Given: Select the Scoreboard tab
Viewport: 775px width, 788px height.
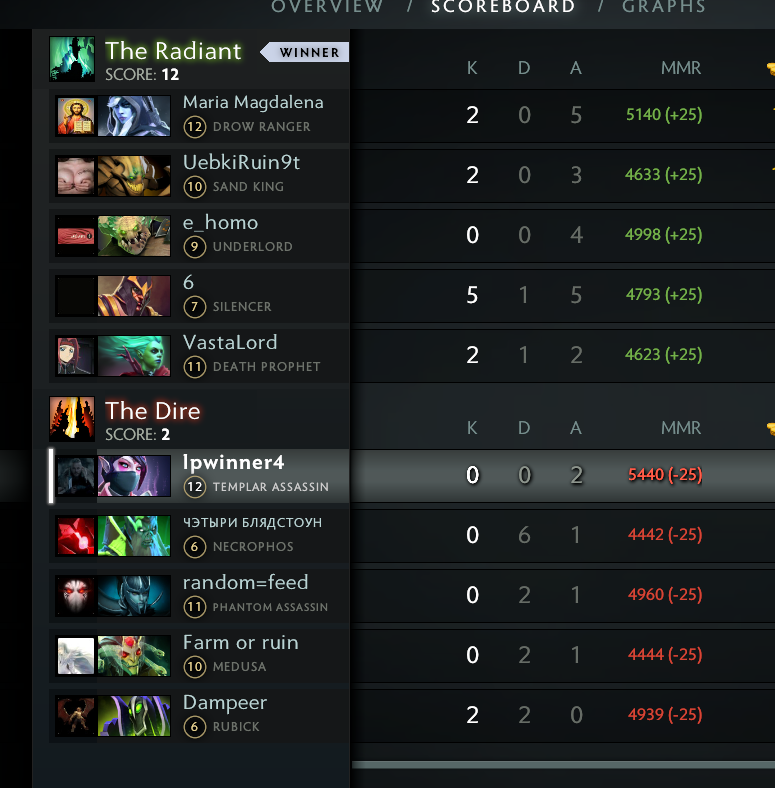Looking at the screenshot, I should click(x=503, y=7).
